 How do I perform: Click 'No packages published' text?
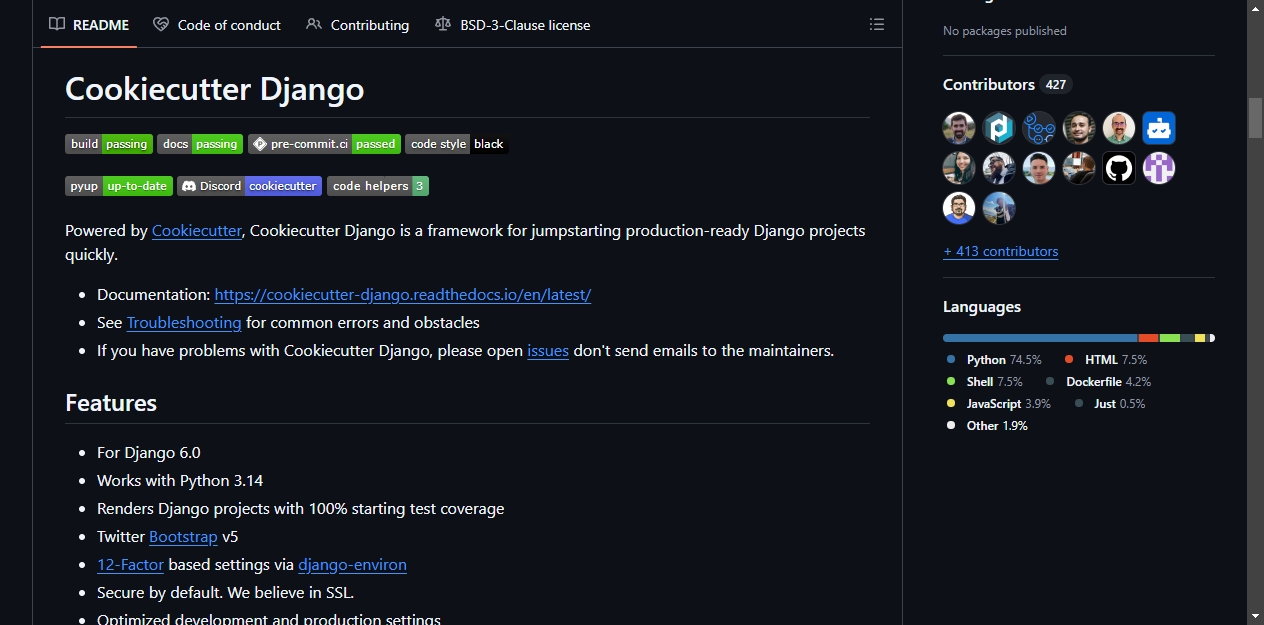click(1005, 31)
